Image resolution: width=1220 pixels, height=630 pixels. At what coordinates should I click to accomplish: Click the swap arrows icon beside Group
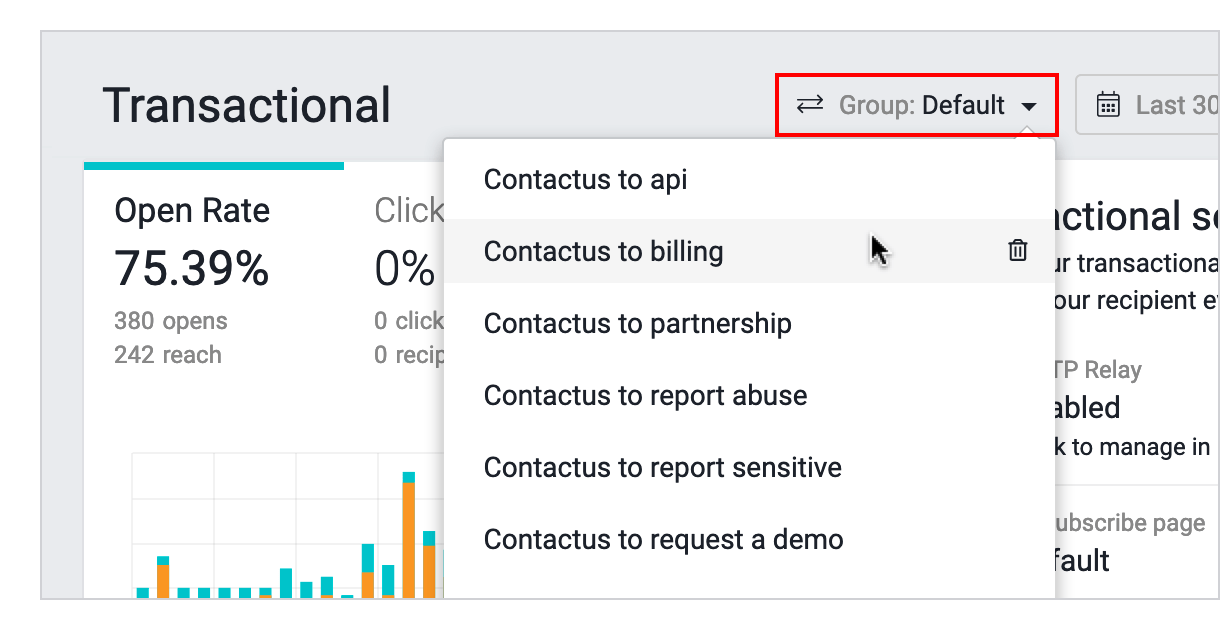click(810, 104)
